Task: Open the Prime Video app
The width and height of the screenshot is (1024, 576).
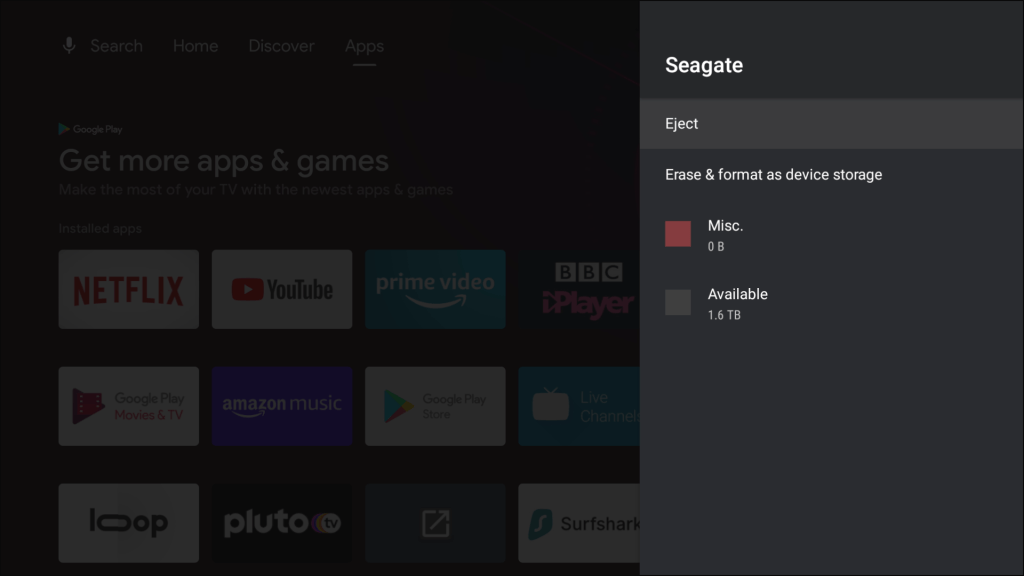Action: click(435, 290)
